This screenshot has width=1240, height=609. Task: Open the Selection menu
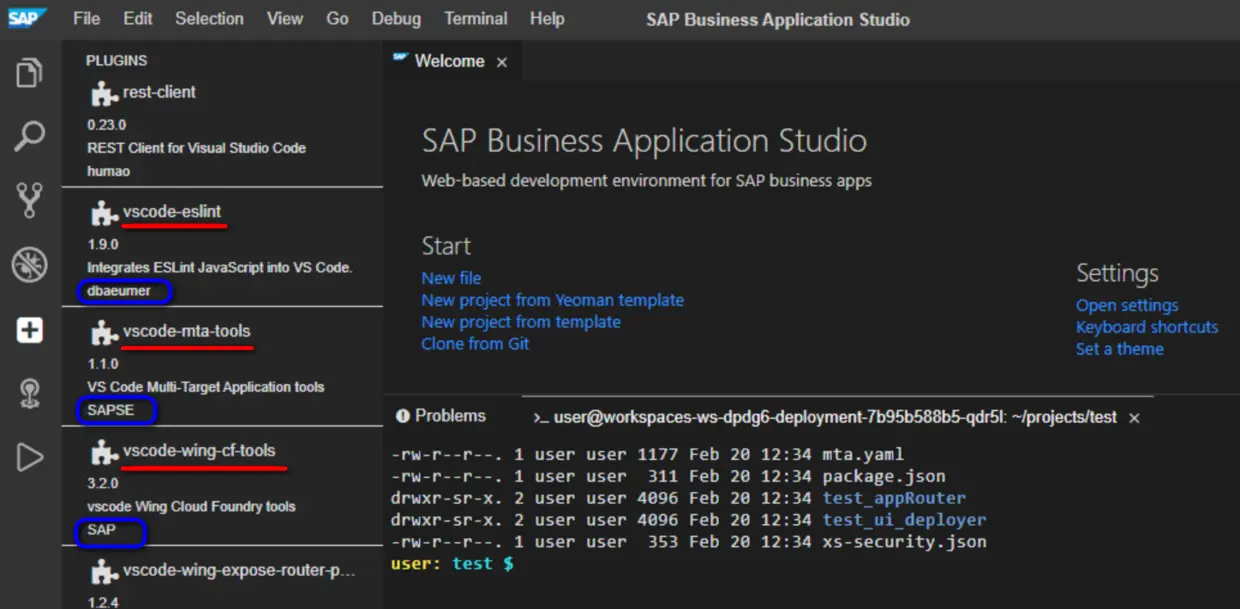[x=209, y=19]
